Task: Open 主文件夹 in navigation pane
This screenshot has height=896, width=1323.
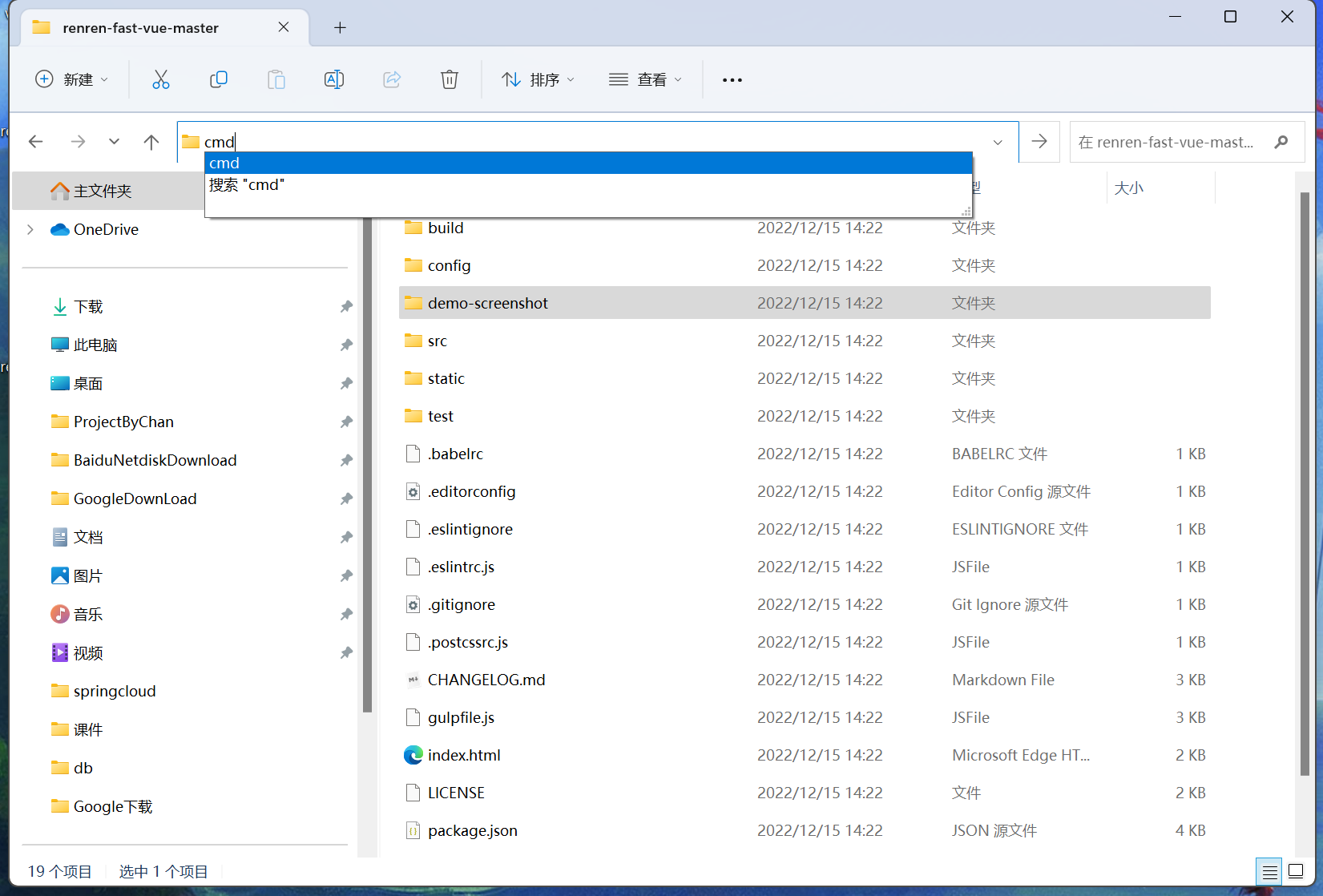Action: (x=103, y=191)
